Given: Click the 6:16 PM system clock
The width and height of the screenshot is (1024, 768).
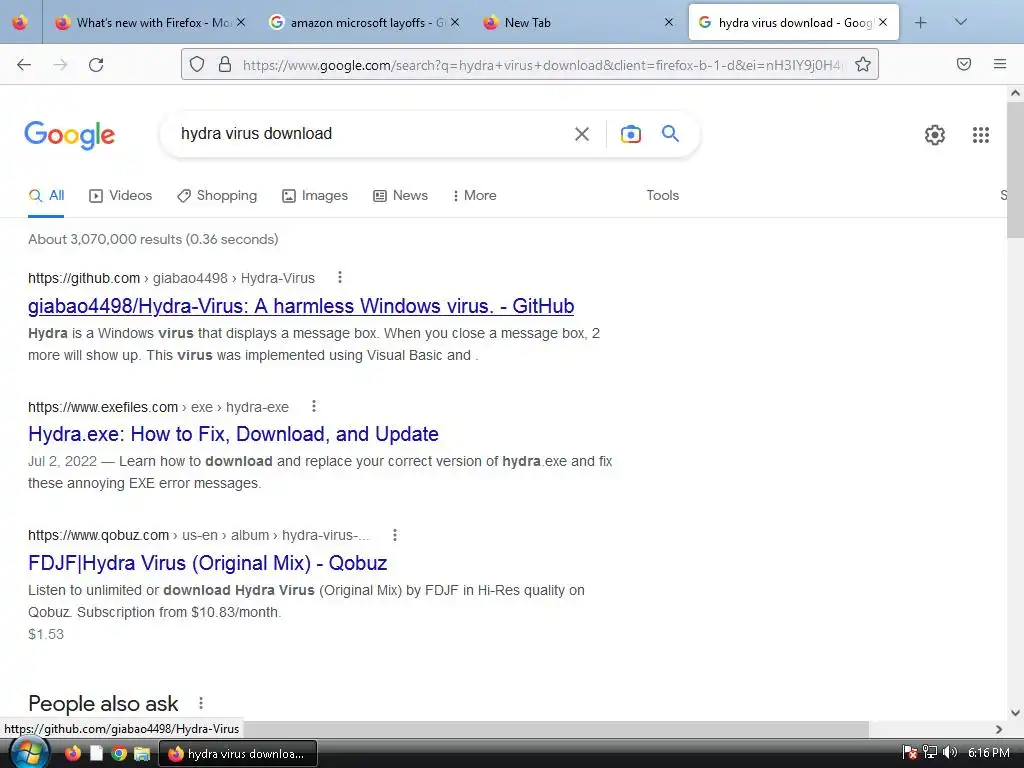Looking at the screenshot, I should point(989,752).
